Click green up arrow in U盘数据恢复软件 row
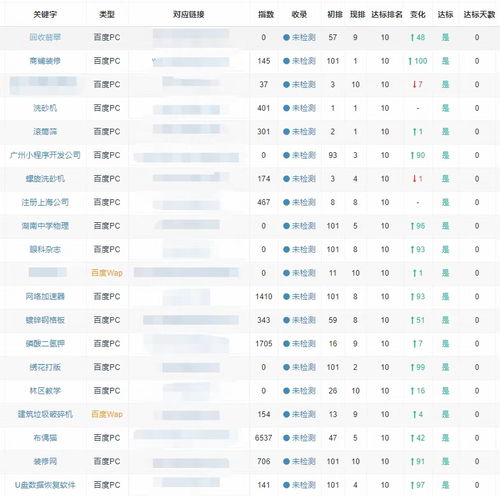The image size is (500, 496). click(x=412, y=485)
